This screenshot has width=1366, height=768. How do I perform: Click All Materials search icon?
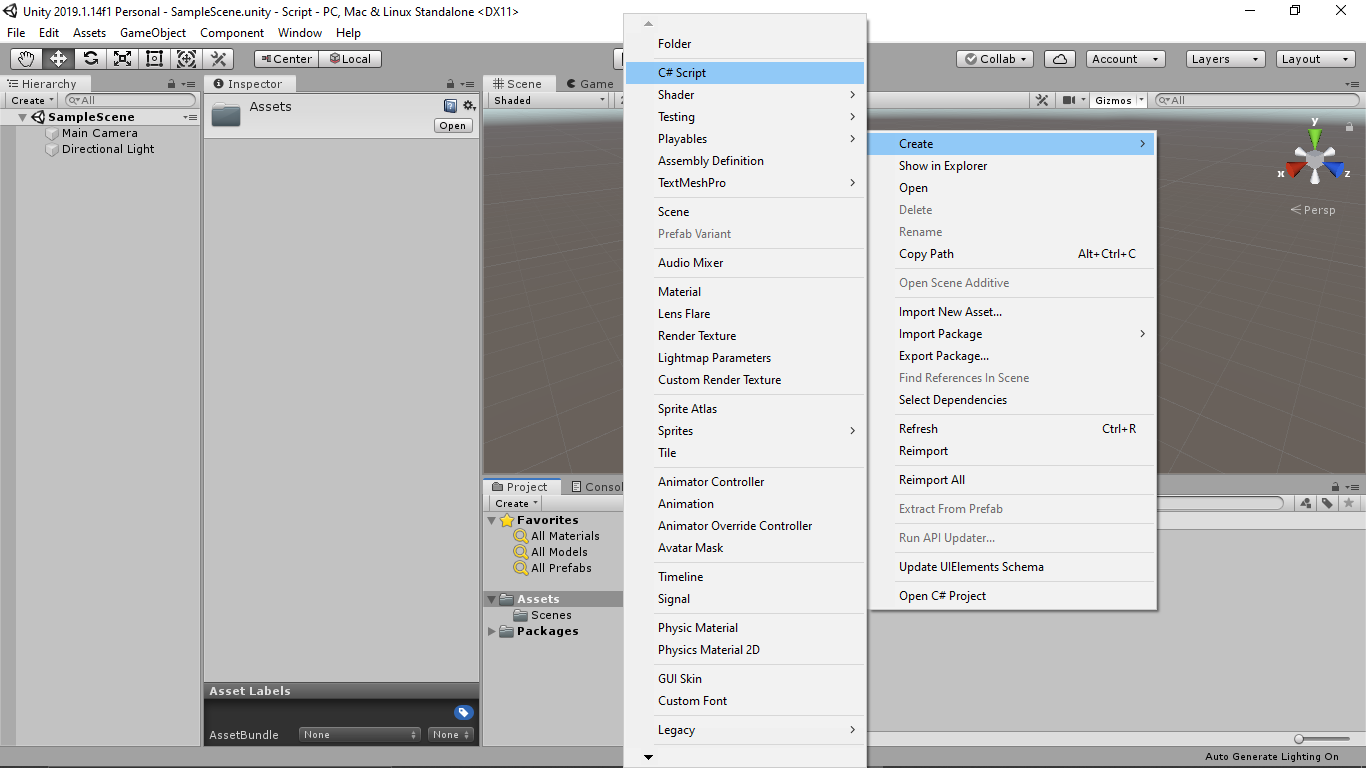(x=521, y=536)
